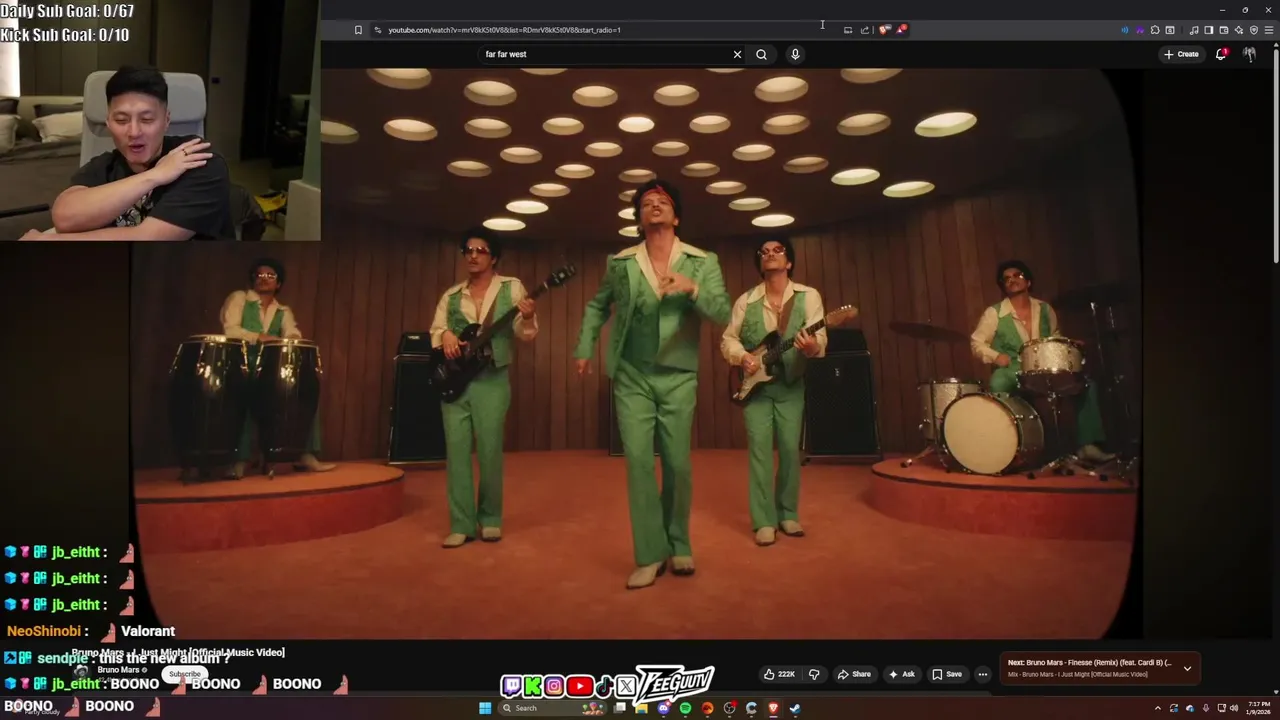The width and height of the screenshot is (1280, 720).
Task: Click the 'Kick Sub Goal: 0/10' text
Action: [x=65, y=35]
